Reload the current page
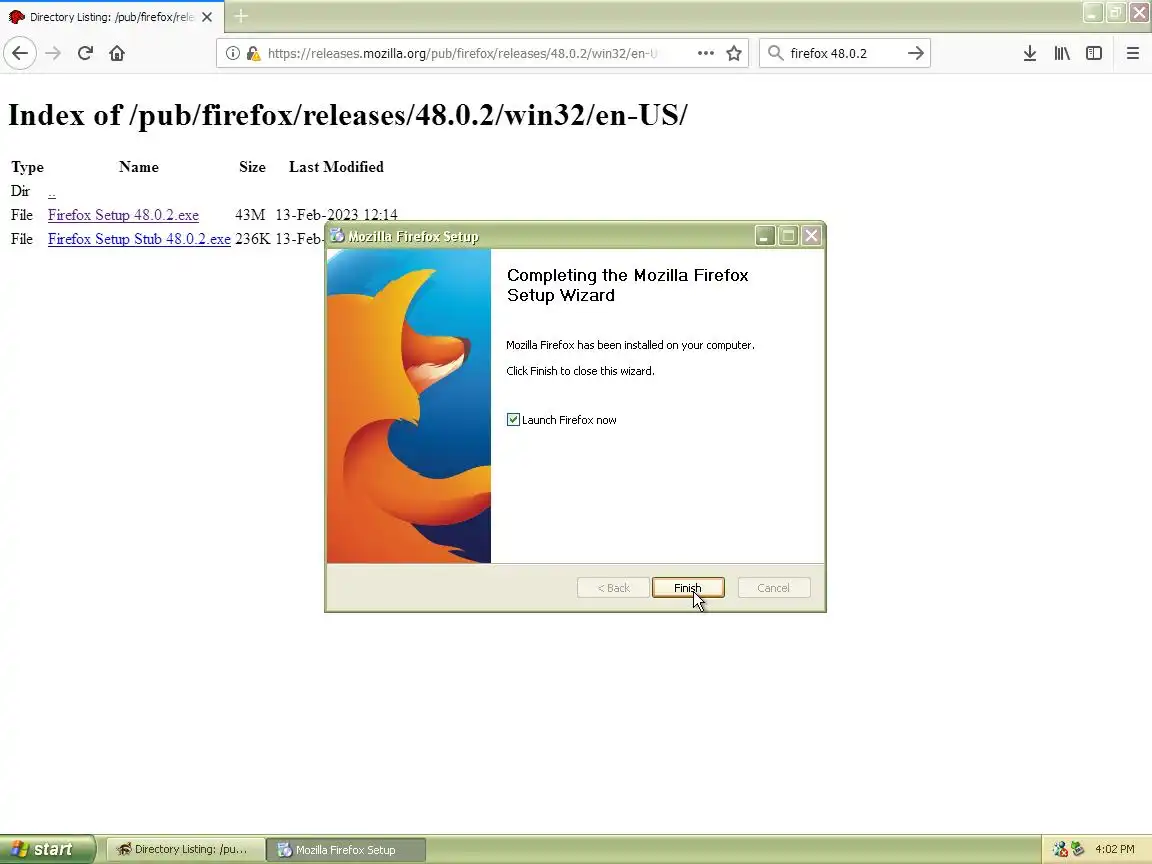Viewport: 1152px width, 864px height. click(x=85, y=53)
